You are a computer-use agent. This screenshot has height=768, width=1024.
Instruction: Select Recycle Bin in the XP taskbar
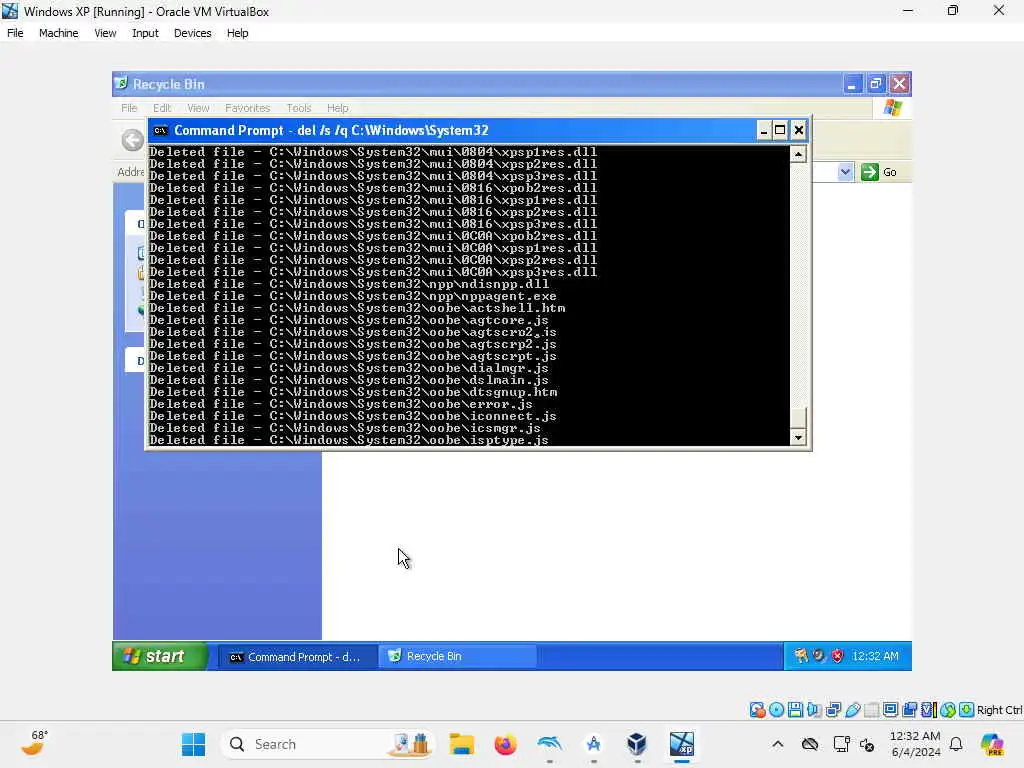tap(458, 656)
